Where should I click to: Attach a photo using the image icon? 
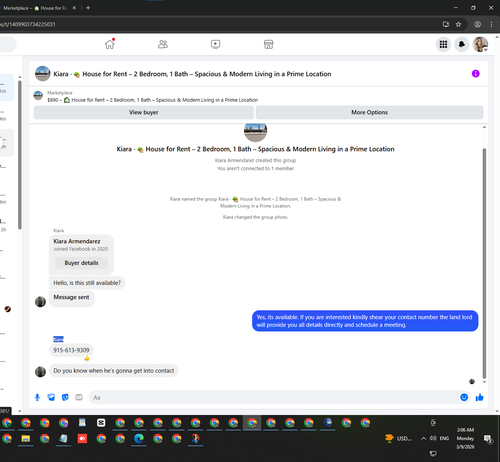51,397
